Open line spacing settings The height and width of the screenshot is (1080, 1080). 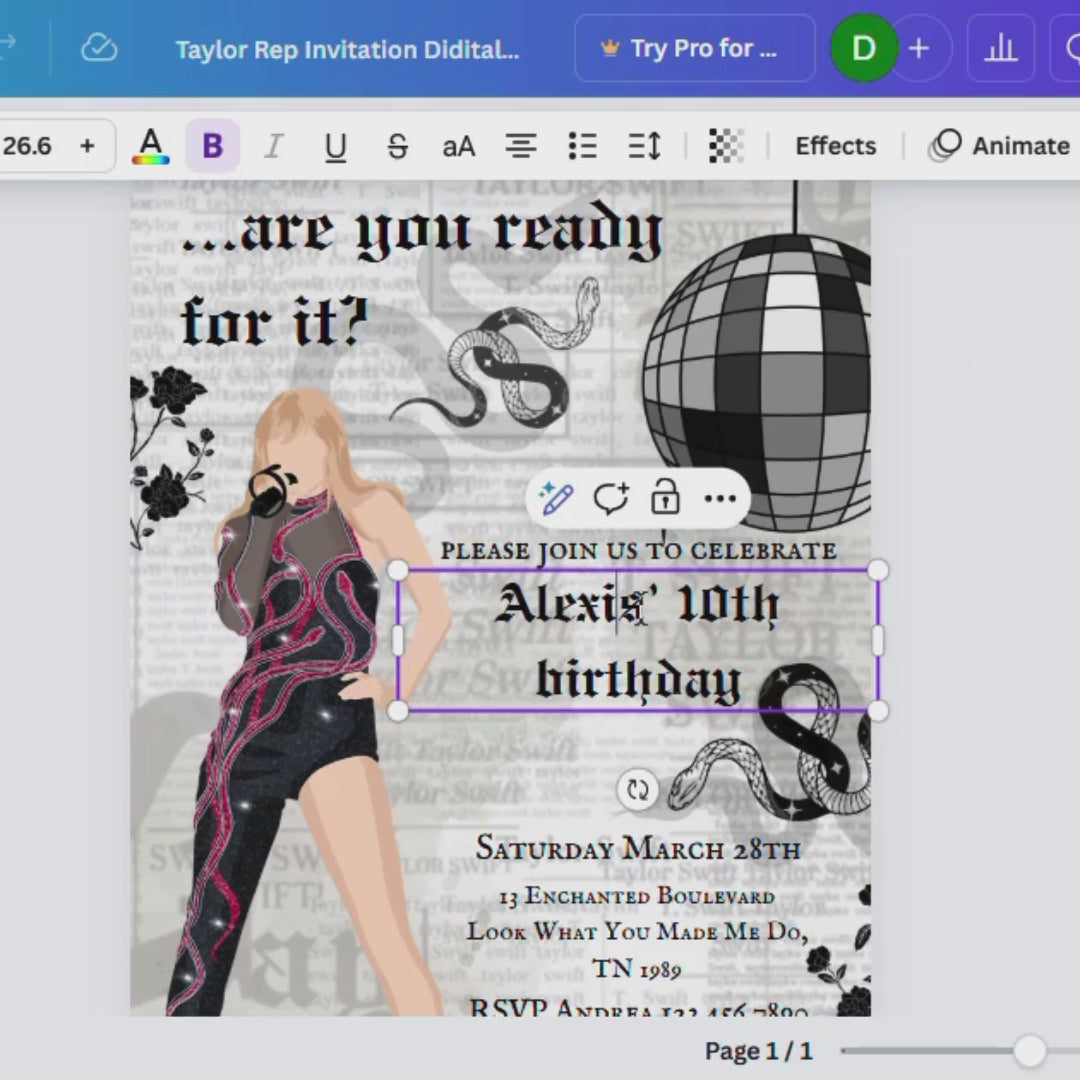(644, 146)
